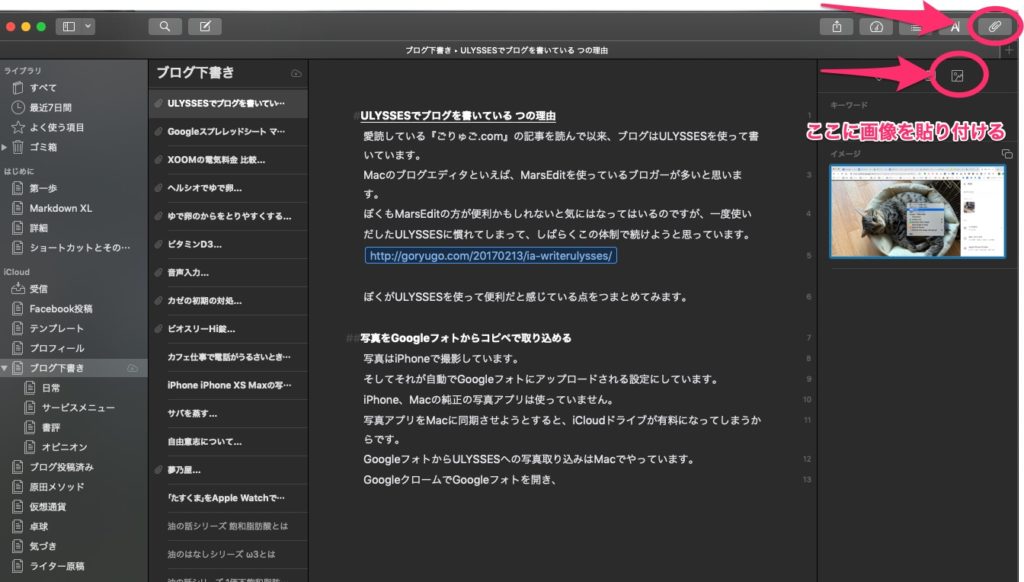The height and width of the screenshot is (582, 1024).
Task: Collapse the ブログ下書き group triangle
Action: click(5, 368)
